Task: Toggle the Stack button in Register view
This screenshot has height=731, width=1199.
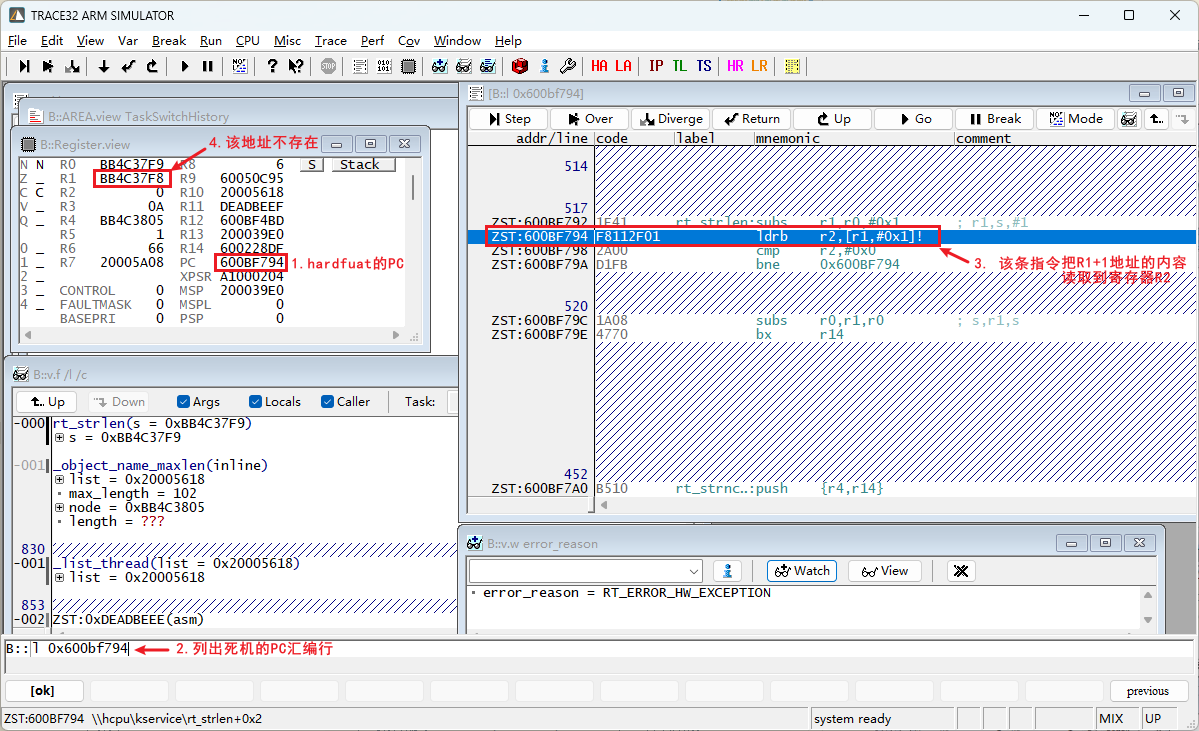Action: pyautogui.click(x=363, y=164)
